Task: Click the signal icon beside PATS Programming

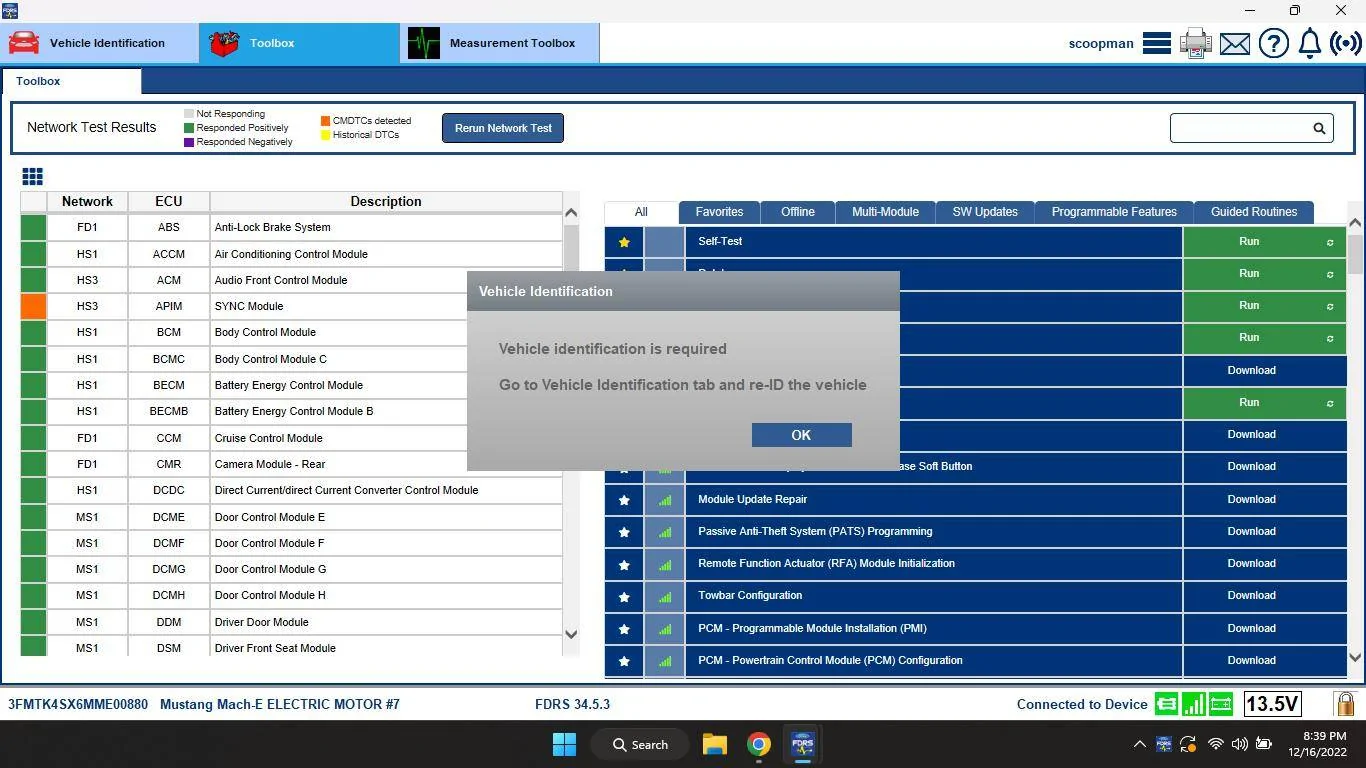Action: pos(665,532)
